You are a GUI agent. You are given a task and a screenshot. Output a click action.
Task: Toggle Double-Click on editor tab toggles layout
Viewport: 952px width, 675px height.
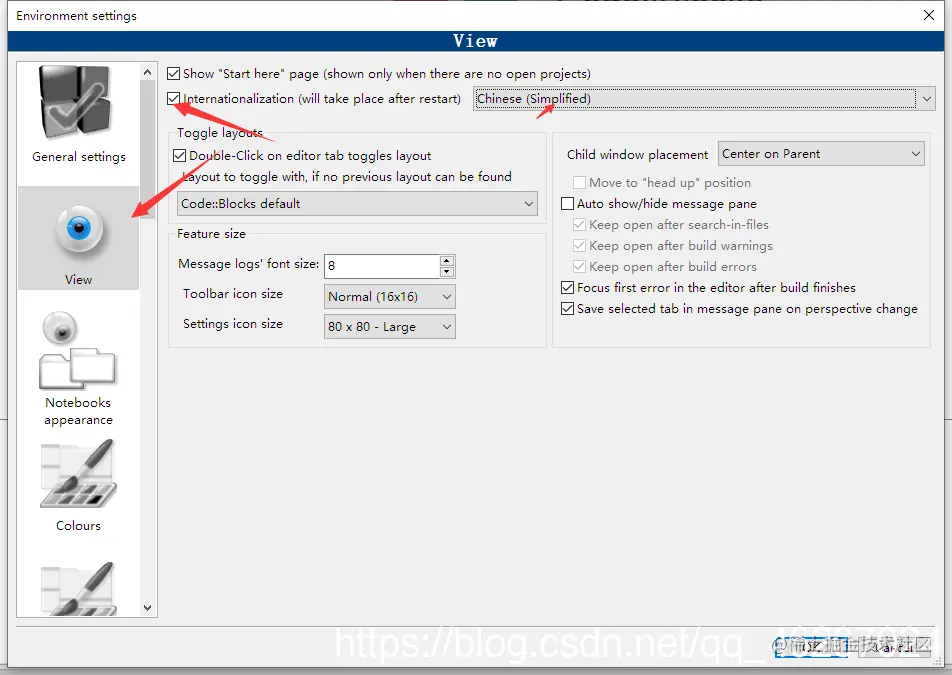(x=180, y=155)
